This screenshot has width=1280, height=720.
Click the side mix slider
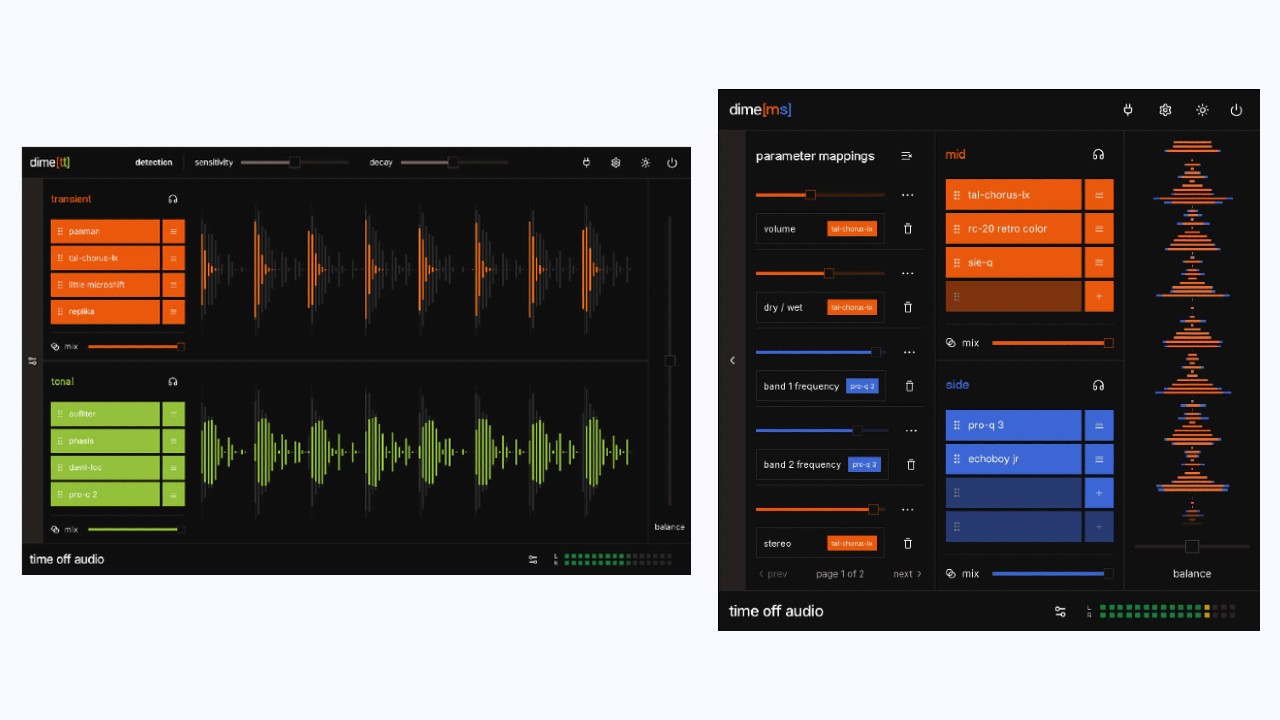tap(1053, 574)
